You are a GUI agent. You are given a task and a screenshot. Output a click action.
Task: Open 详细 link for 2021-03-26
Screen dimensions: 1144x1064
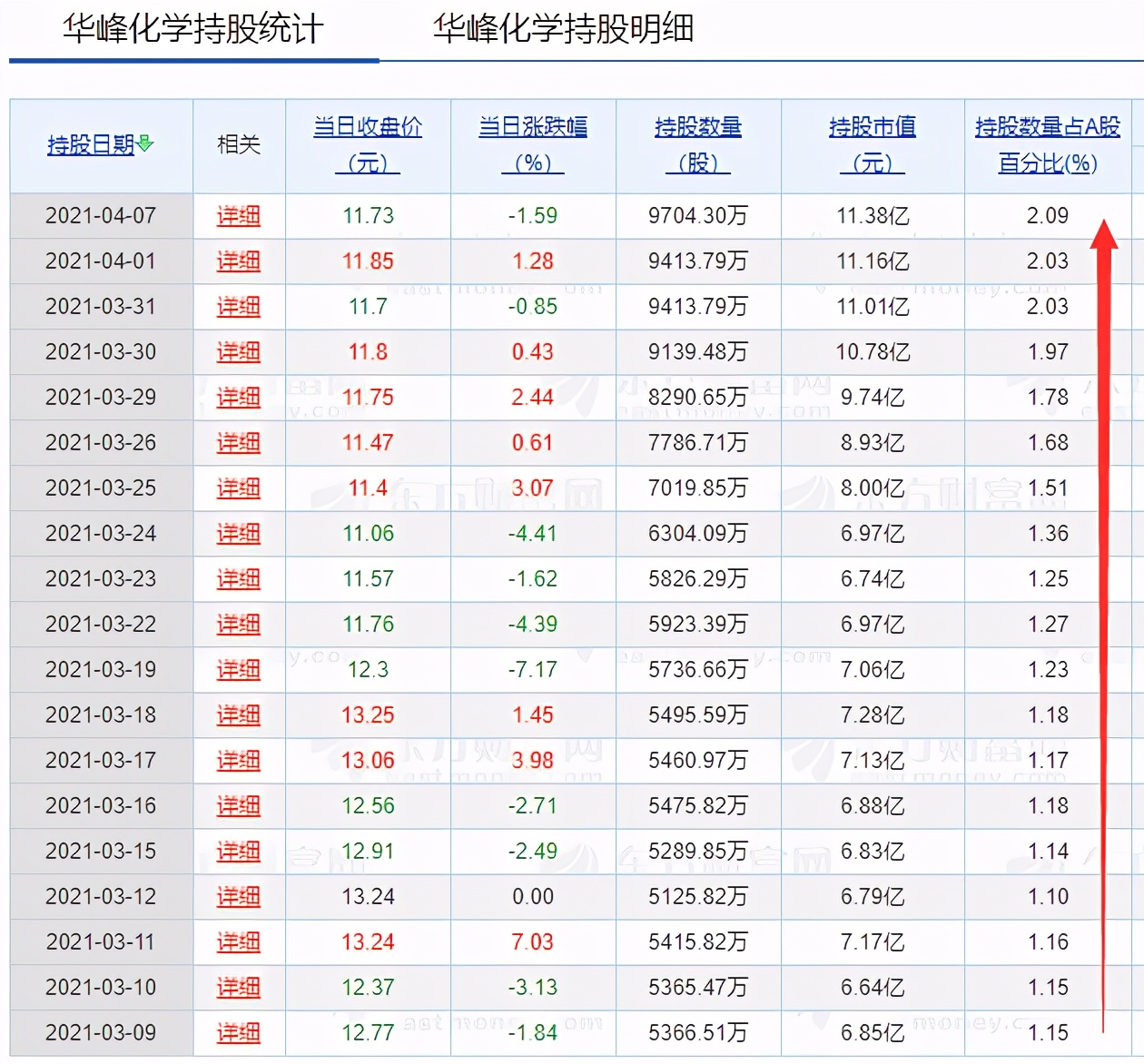[x=239, y=443]
